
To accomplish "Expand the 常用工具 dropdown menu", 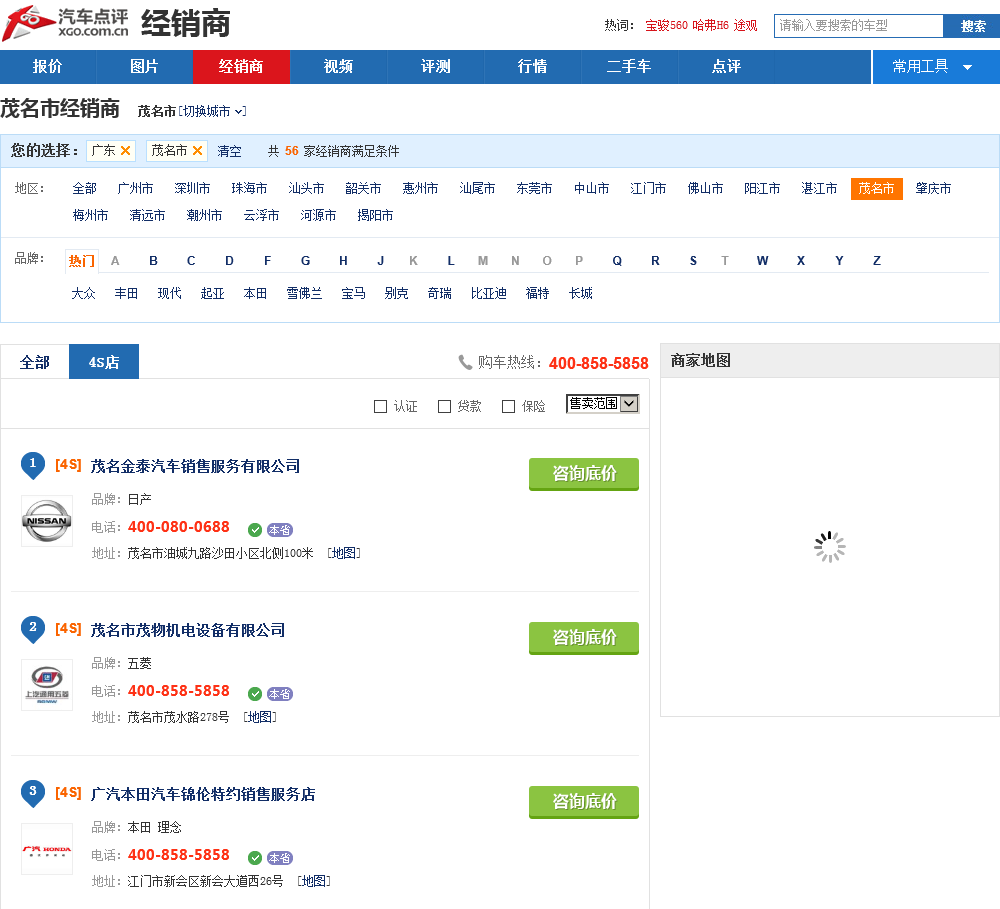I will (936, 67).
